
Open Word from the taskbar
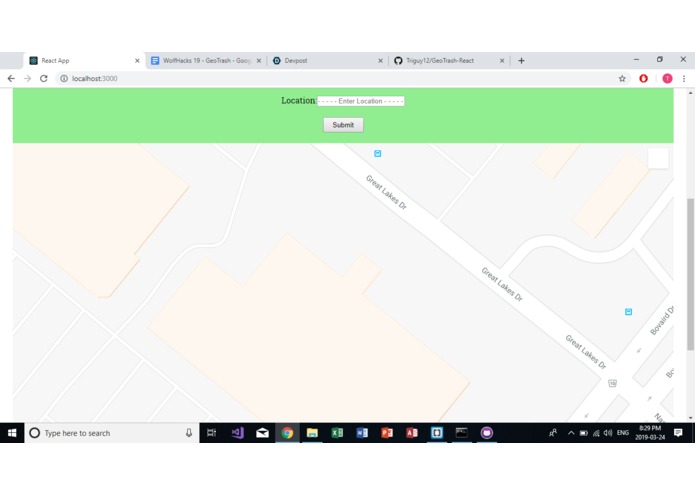(362, 433)
